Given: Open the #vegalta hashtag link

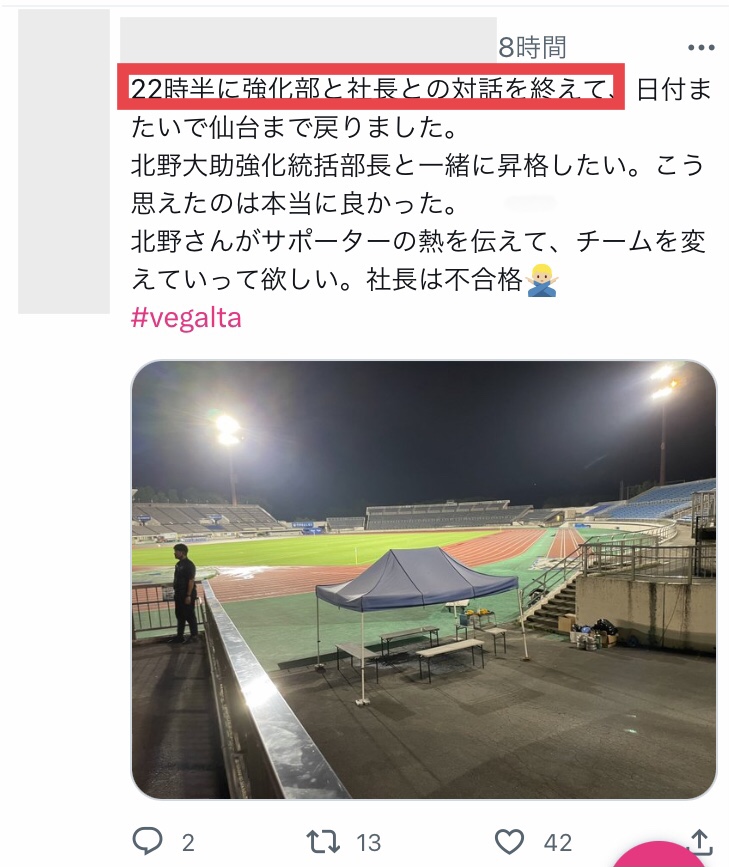Looking at the screenshot, I should pyautogui.click(x=186, y=318).
